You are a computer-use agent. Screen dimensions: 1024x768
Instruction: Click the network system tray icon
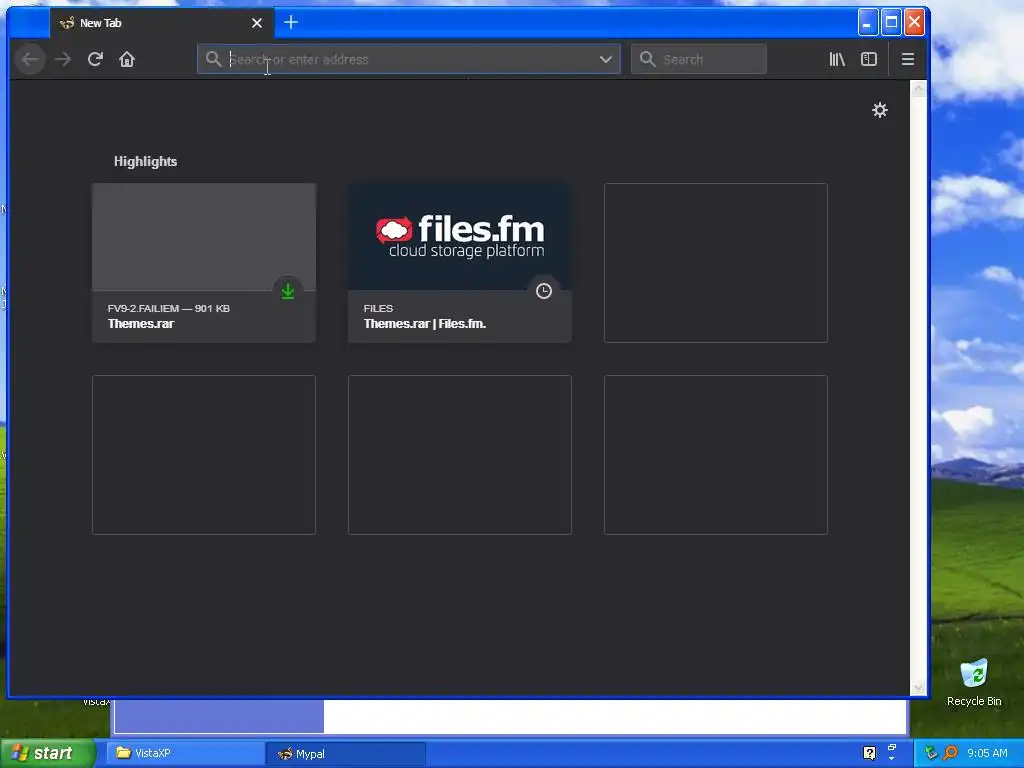click(931, 753)
